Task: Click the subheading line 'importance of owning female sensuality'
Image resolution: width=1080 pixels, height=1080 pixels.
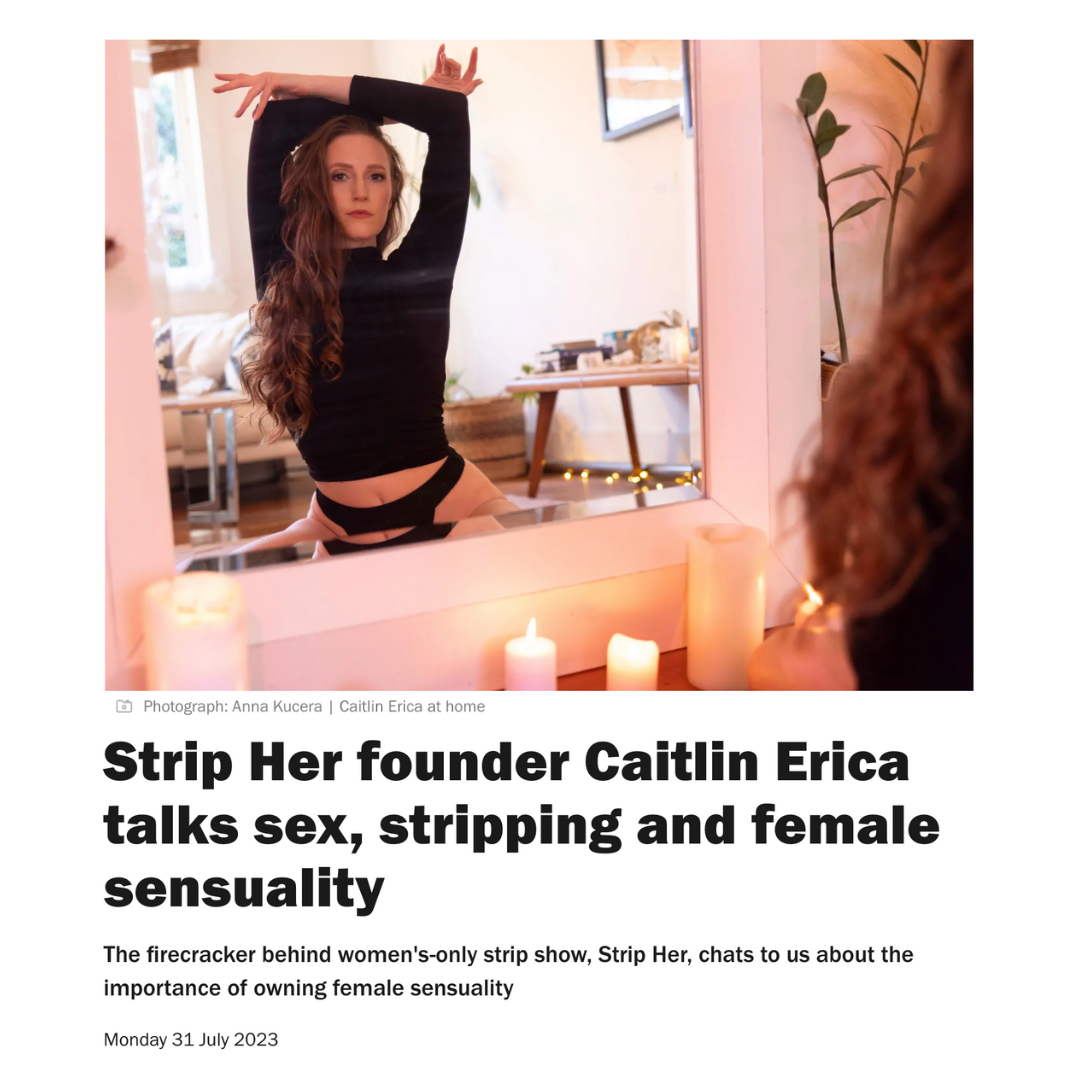Action: (309, 988)
